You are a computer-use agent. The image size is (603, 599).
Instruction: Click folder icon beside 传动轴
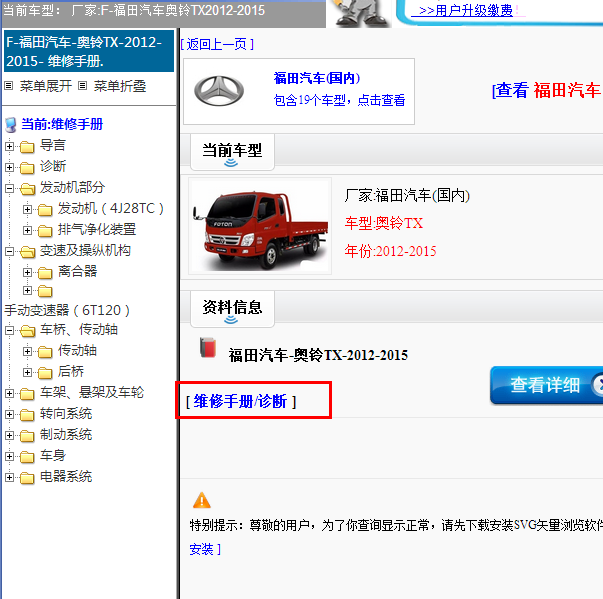pyautogui.click(x=45, y=351)
